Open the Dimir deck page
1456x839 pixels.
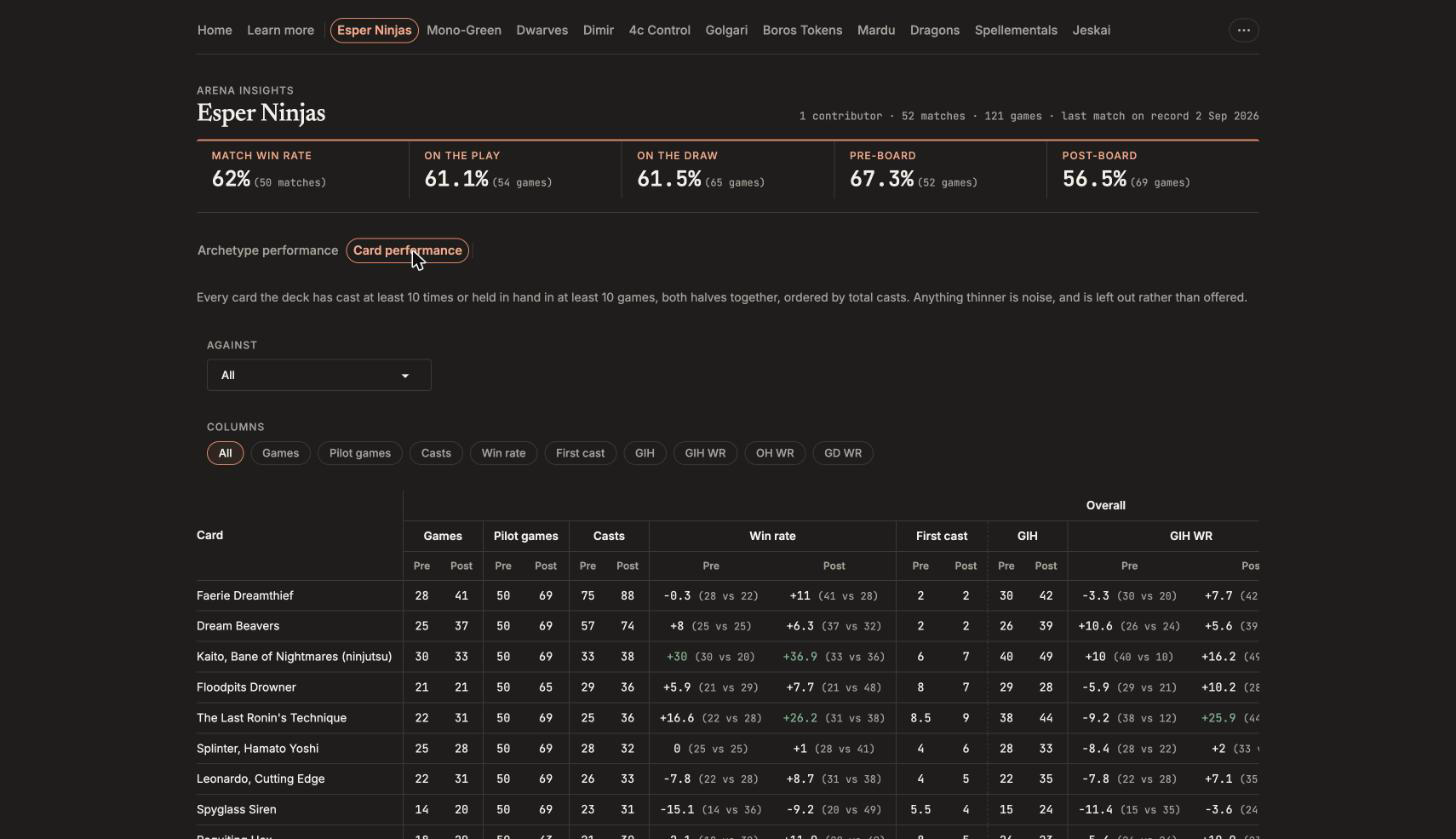598,30
